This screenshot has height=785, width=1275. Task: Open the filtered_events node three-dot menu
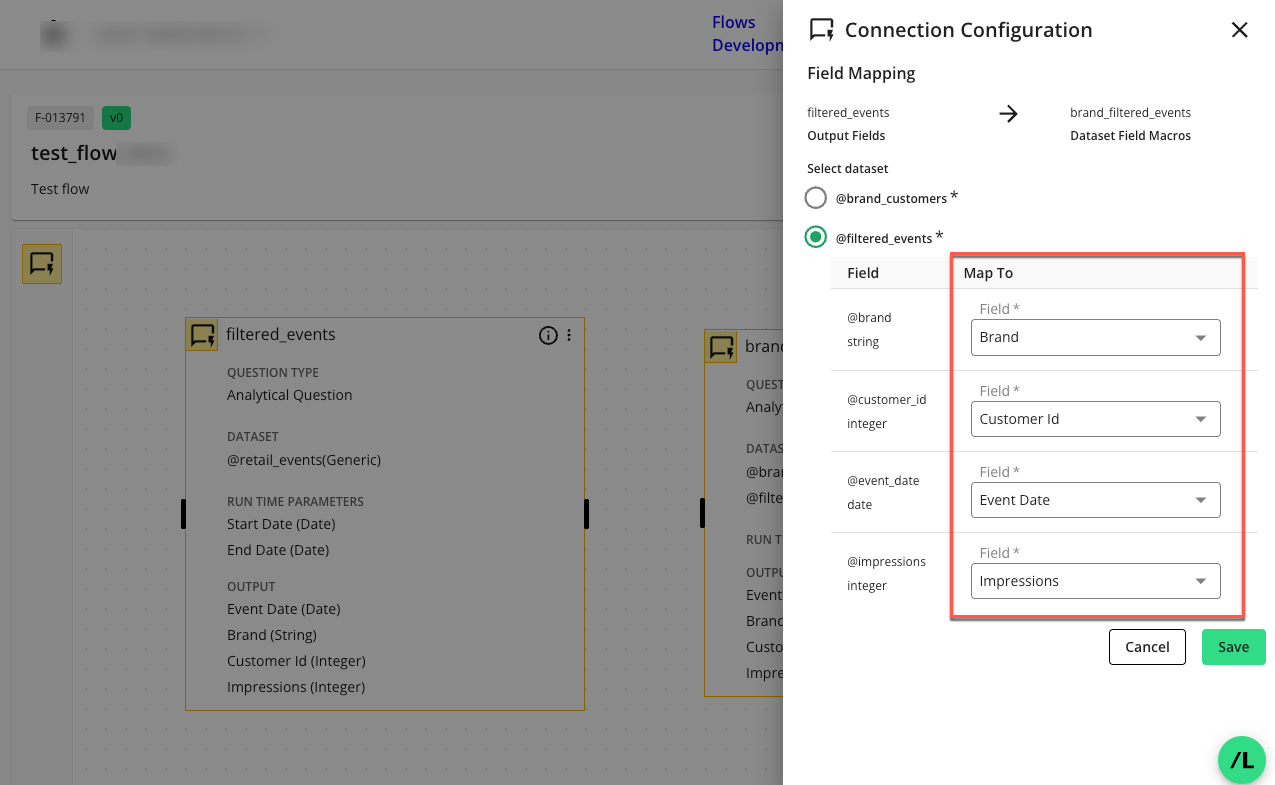tap(569, 335)
